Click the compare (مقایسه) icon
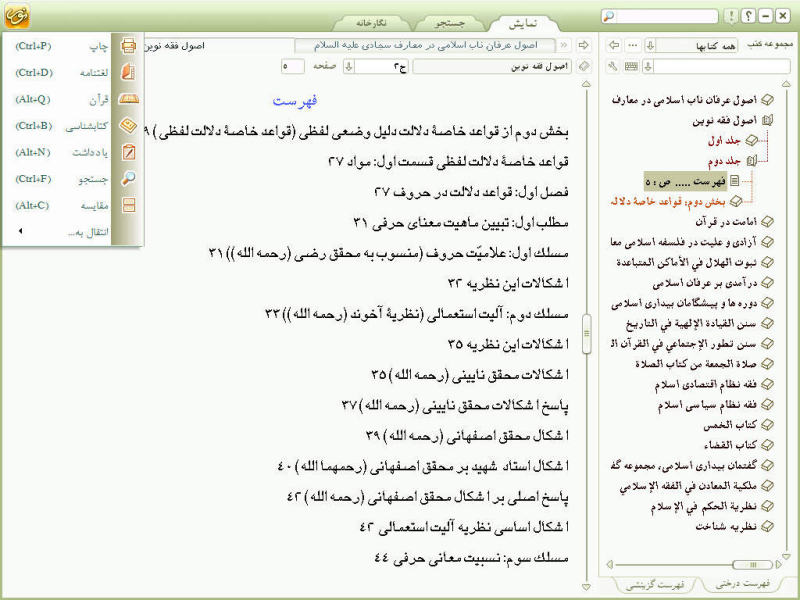Screen dimensions: 800x600 (x=129, y=205)
